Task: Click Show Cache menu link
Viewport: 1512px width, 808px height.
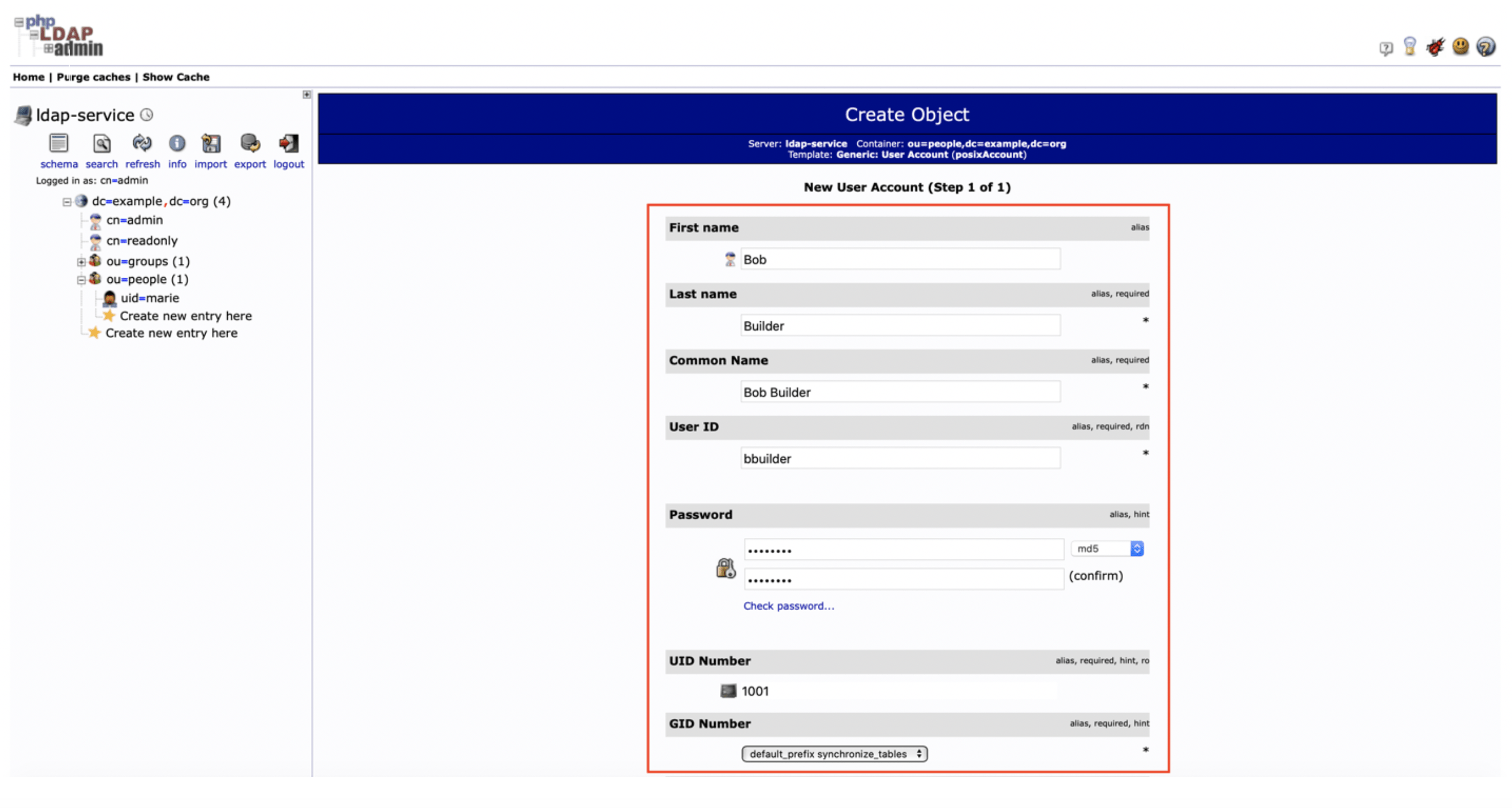Action: (176, 77)
